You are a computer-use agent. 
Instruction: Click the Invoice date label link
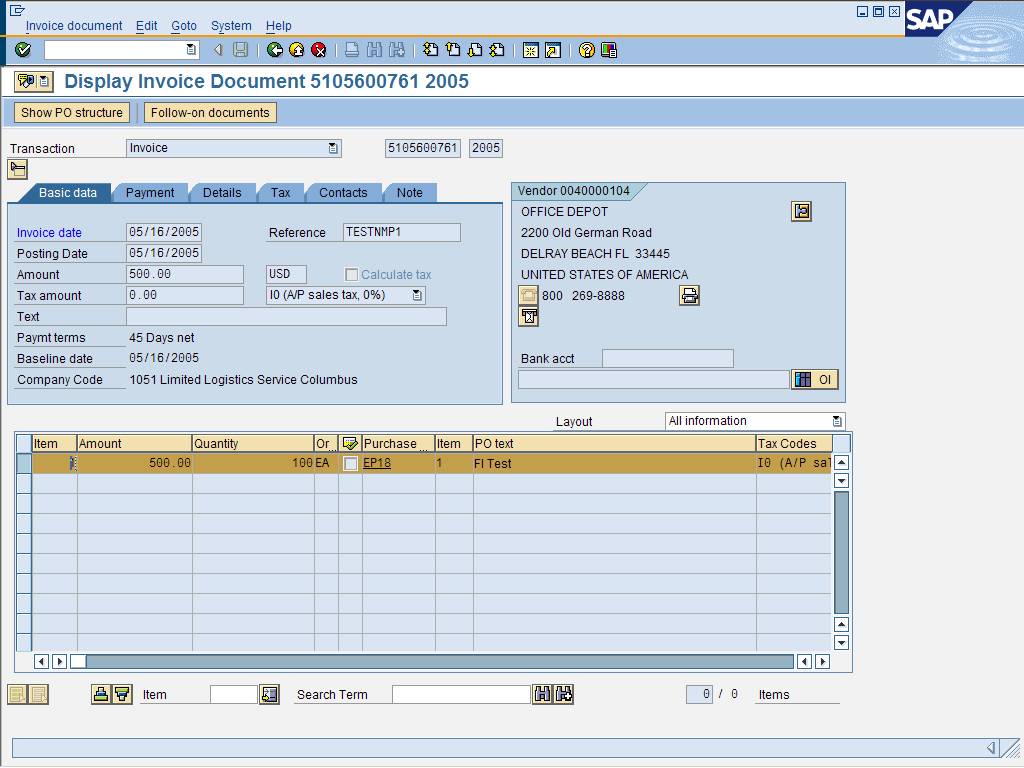tap(49, 232)
